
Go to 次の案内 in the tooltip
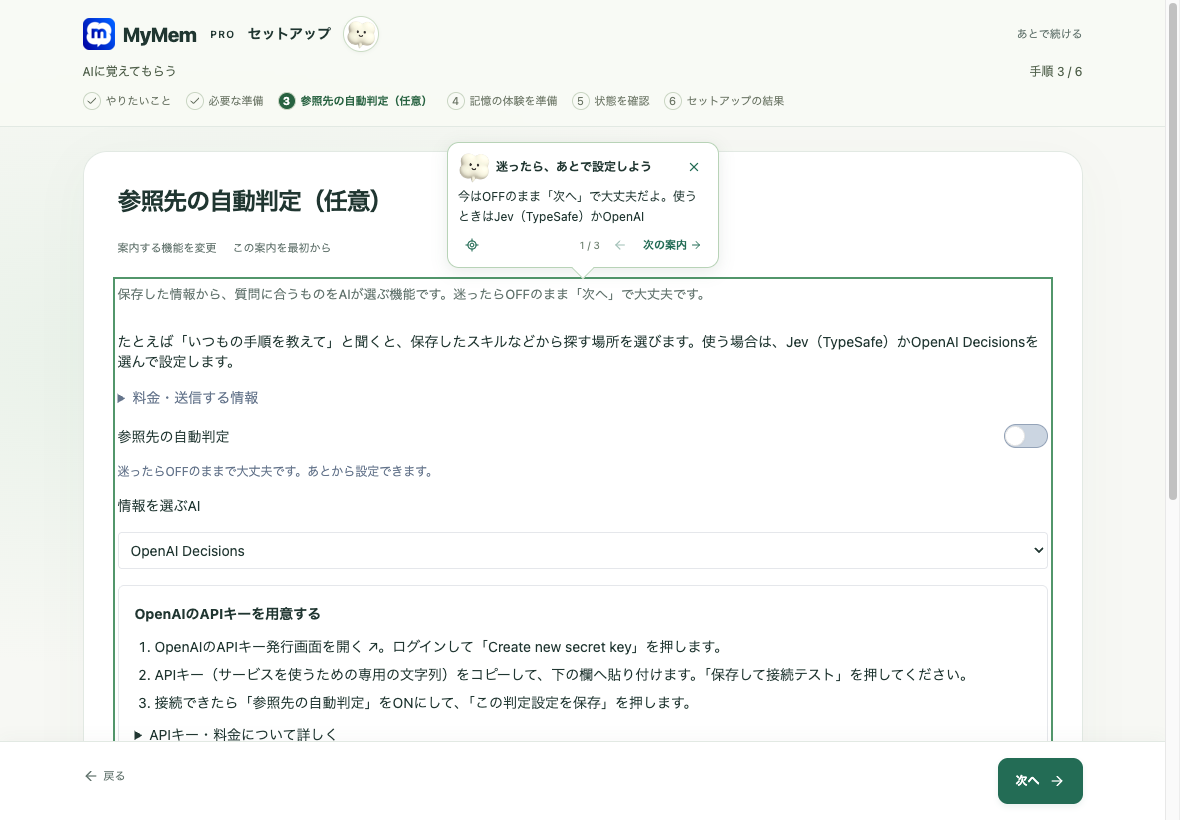(x=672, y=245)
